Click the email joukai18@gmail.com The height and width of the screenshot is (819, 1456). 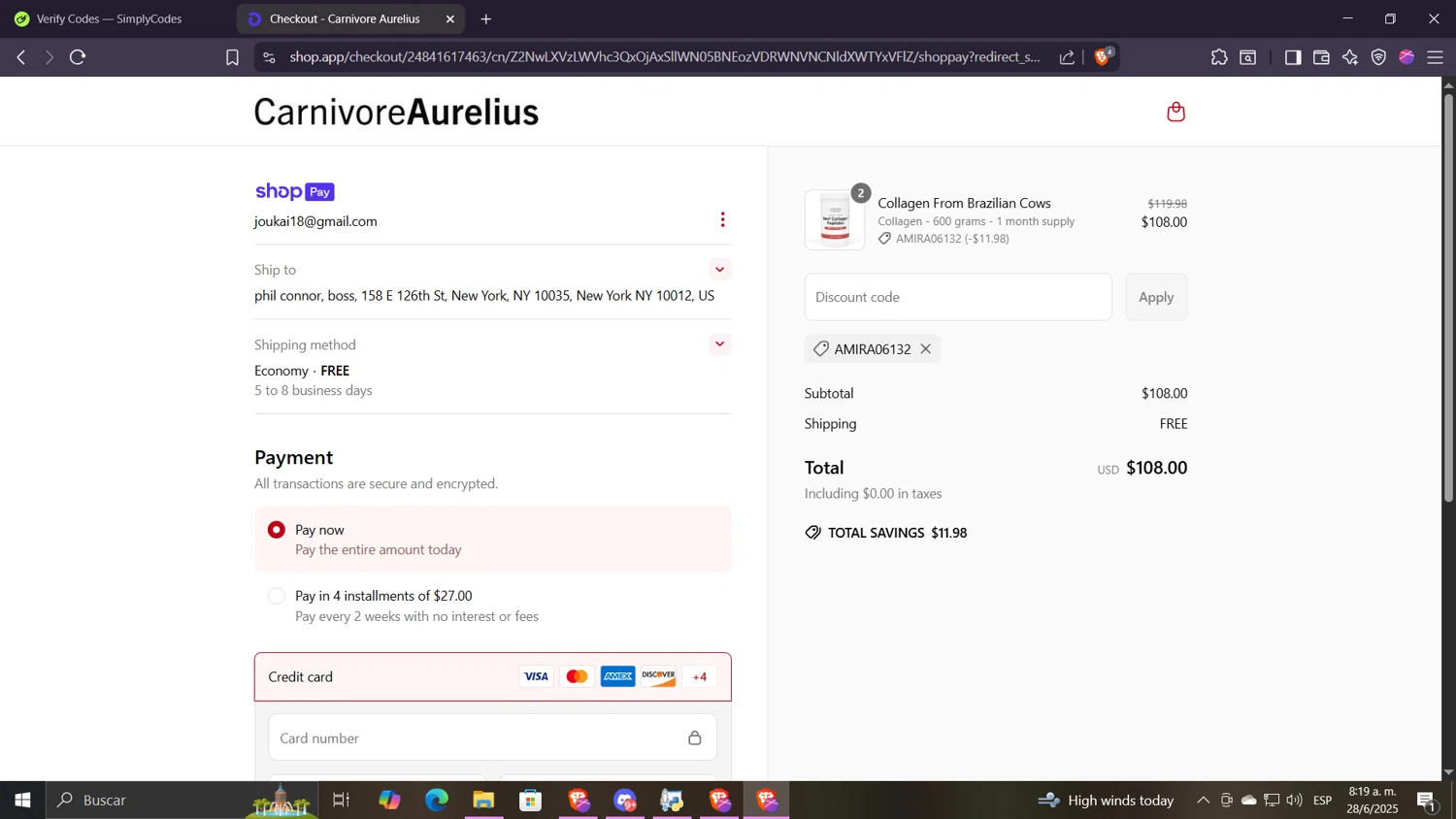pyautogui.click(x=315, y=221)
